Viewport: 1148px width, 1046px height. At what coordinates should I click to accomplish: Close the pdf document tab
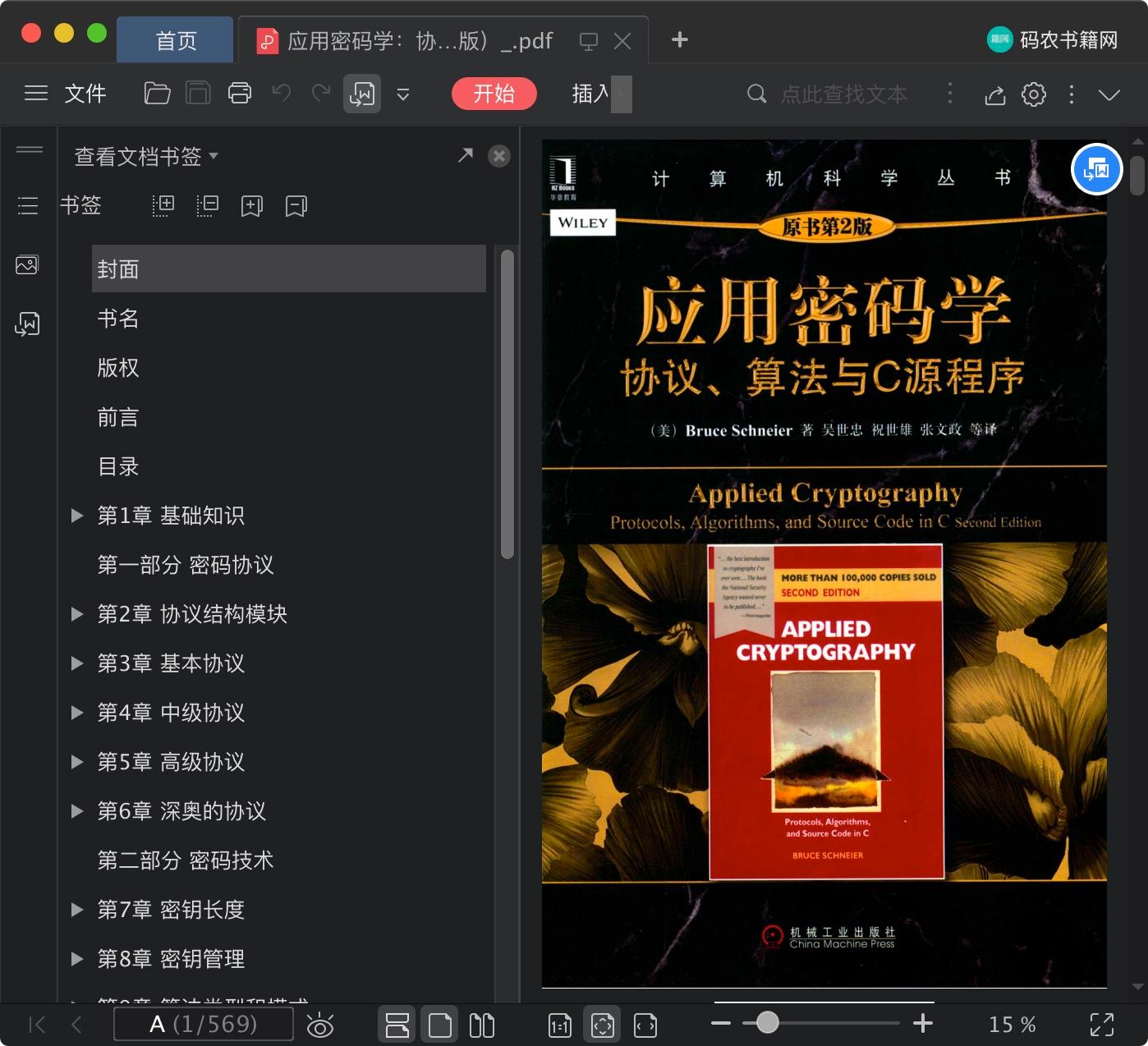[622, 41]
